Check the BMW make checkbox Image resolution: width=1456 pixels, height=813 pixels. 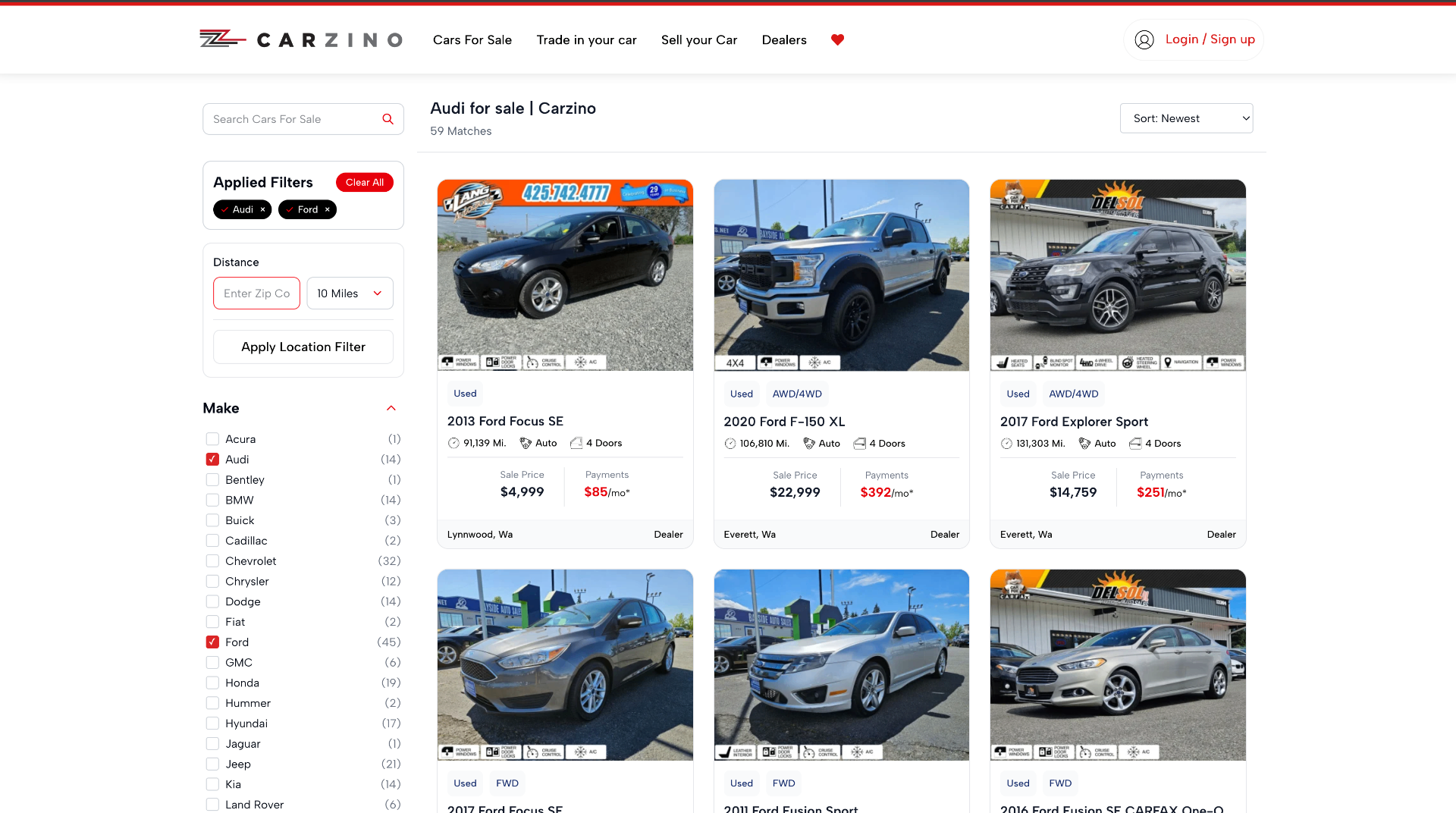point(212,501)
